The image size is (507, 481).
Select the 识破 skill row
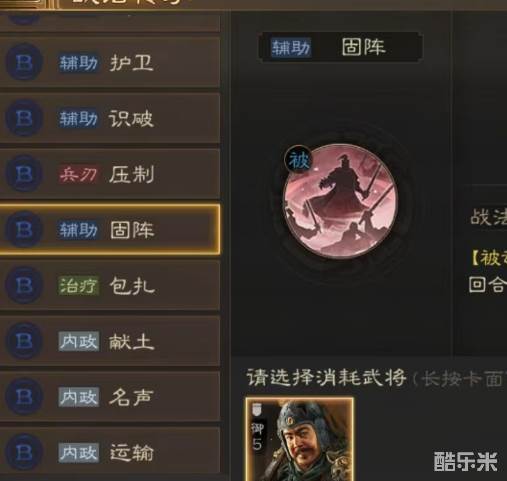tap(110, 118)
